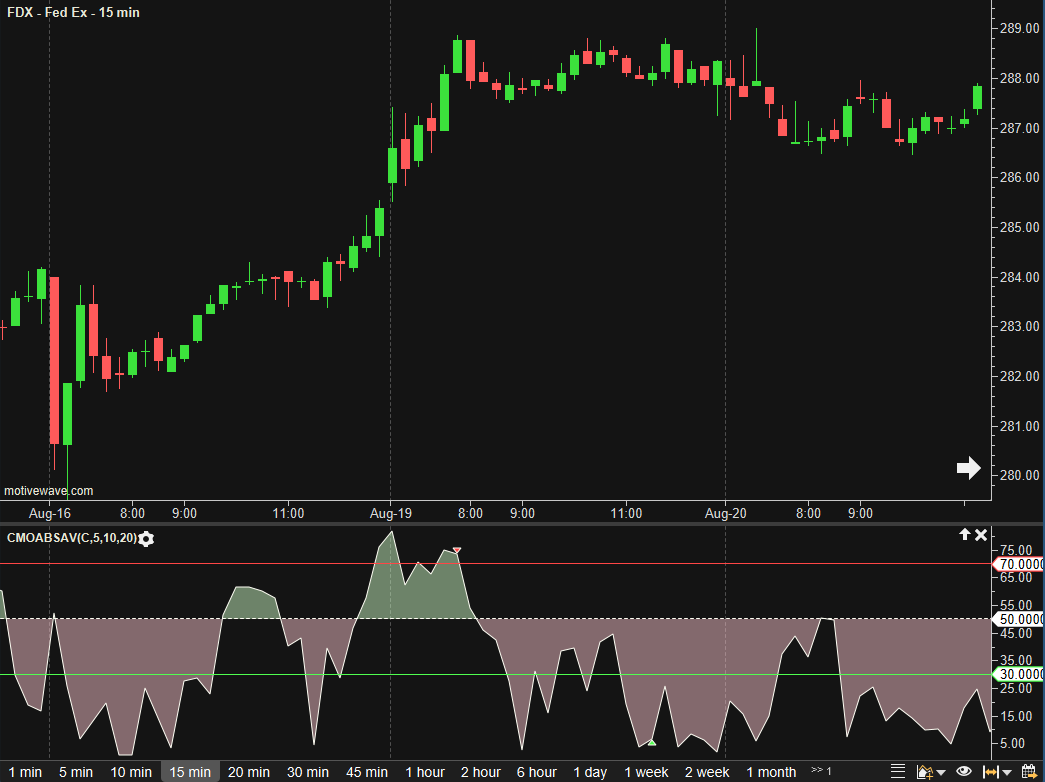Click the bar spacing width icon

click(x=989, y=772)
